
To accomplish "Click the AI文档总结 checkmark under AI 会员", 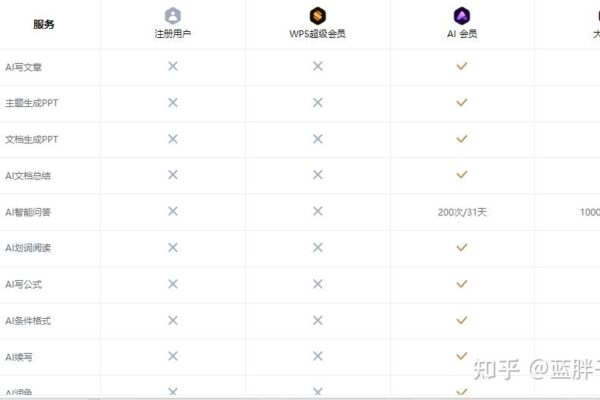I will tap(462, 175).
